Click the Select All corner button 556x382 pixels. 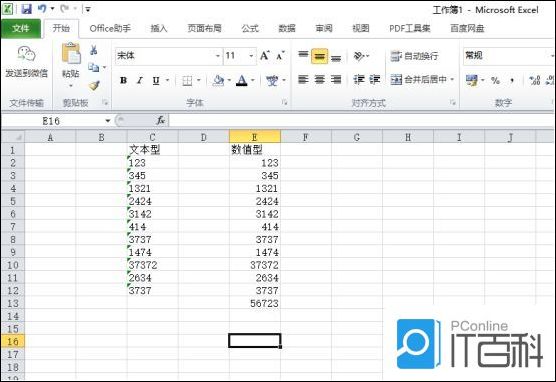[13, 137]
